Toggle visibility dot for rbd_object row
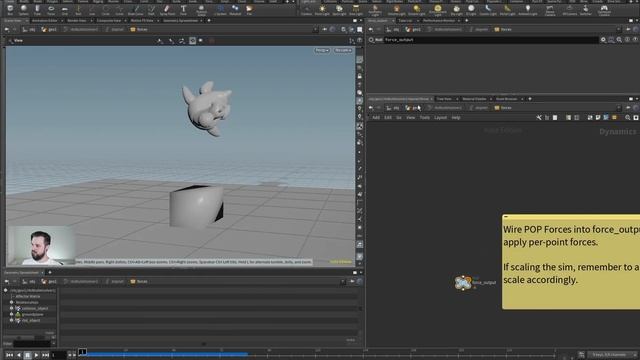Screen dimensions: 640x360 point(11,321)
